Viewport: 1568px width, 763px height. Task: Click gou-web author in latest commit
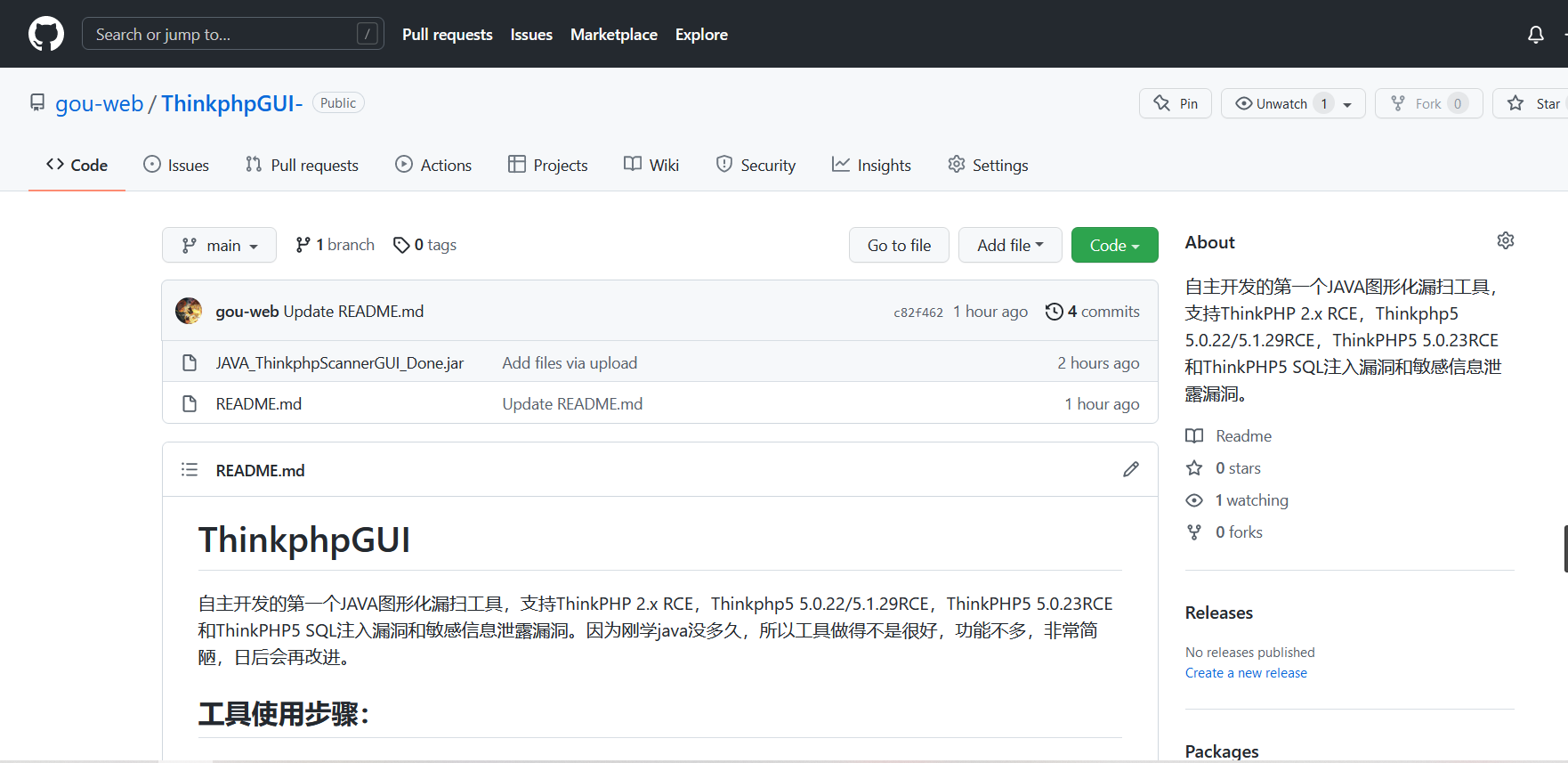(247, 311)
